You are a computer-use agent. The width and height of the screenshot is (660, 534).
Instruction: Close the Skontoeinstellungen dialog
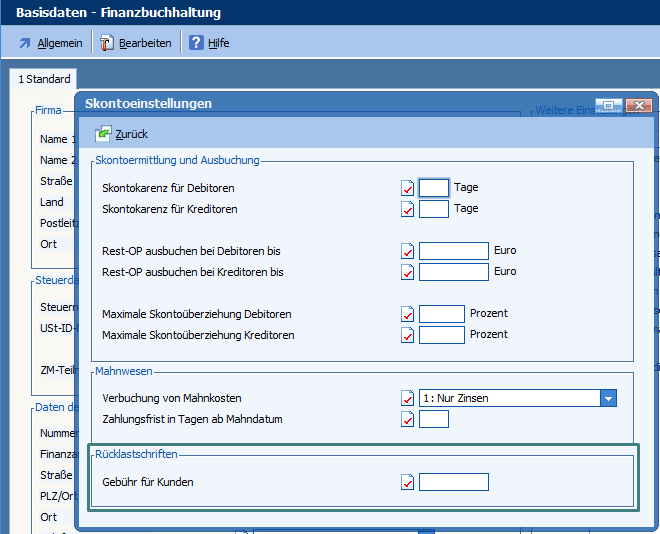[x=638, y=104]
